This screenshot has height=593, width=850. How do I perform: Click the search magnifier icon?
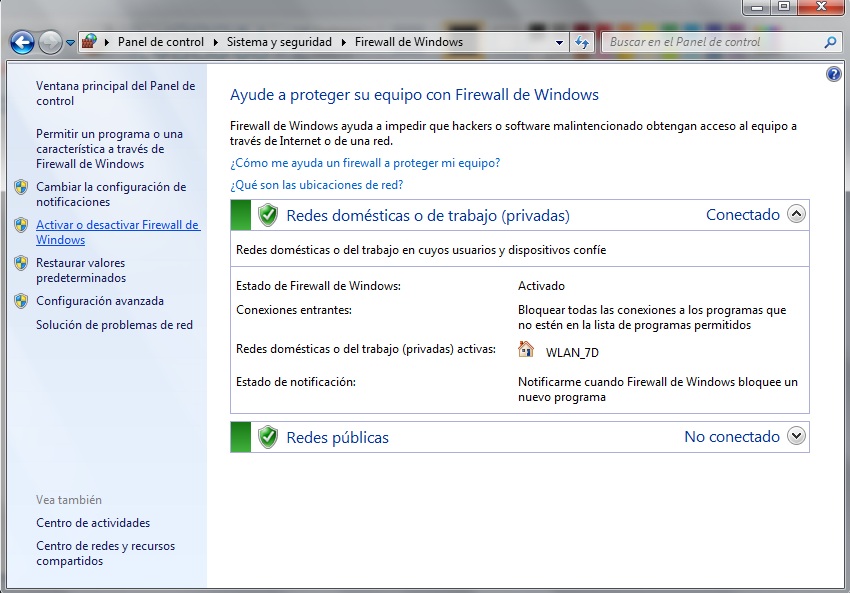point(830,42)
